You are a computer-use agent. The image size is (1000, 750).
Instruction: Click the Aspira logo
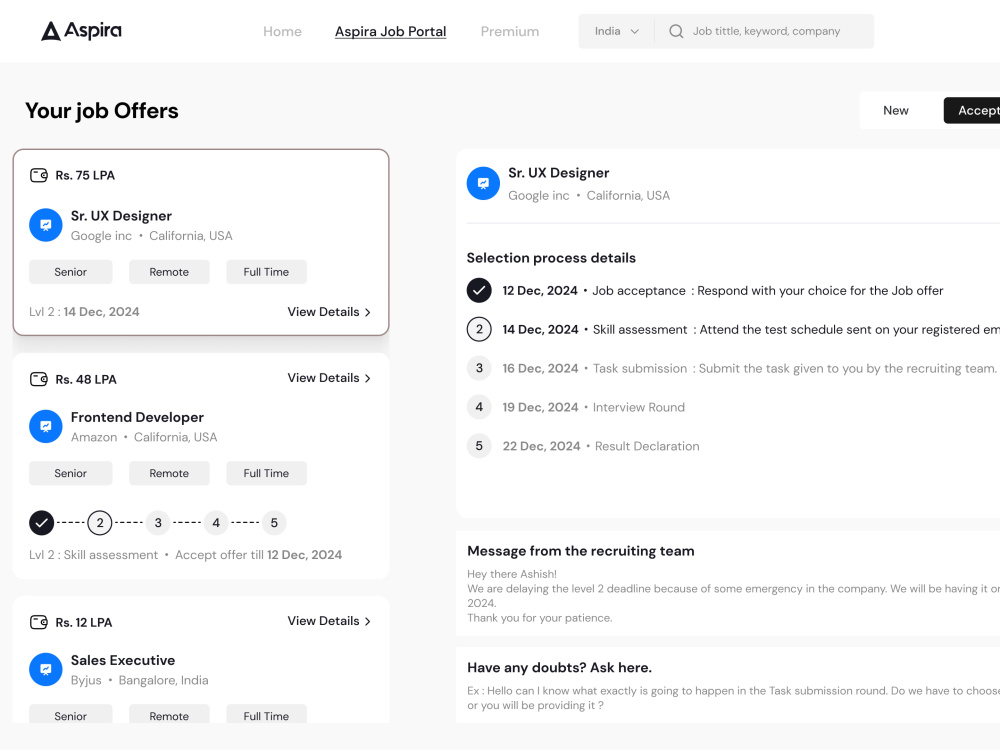[x=81, y=31]
